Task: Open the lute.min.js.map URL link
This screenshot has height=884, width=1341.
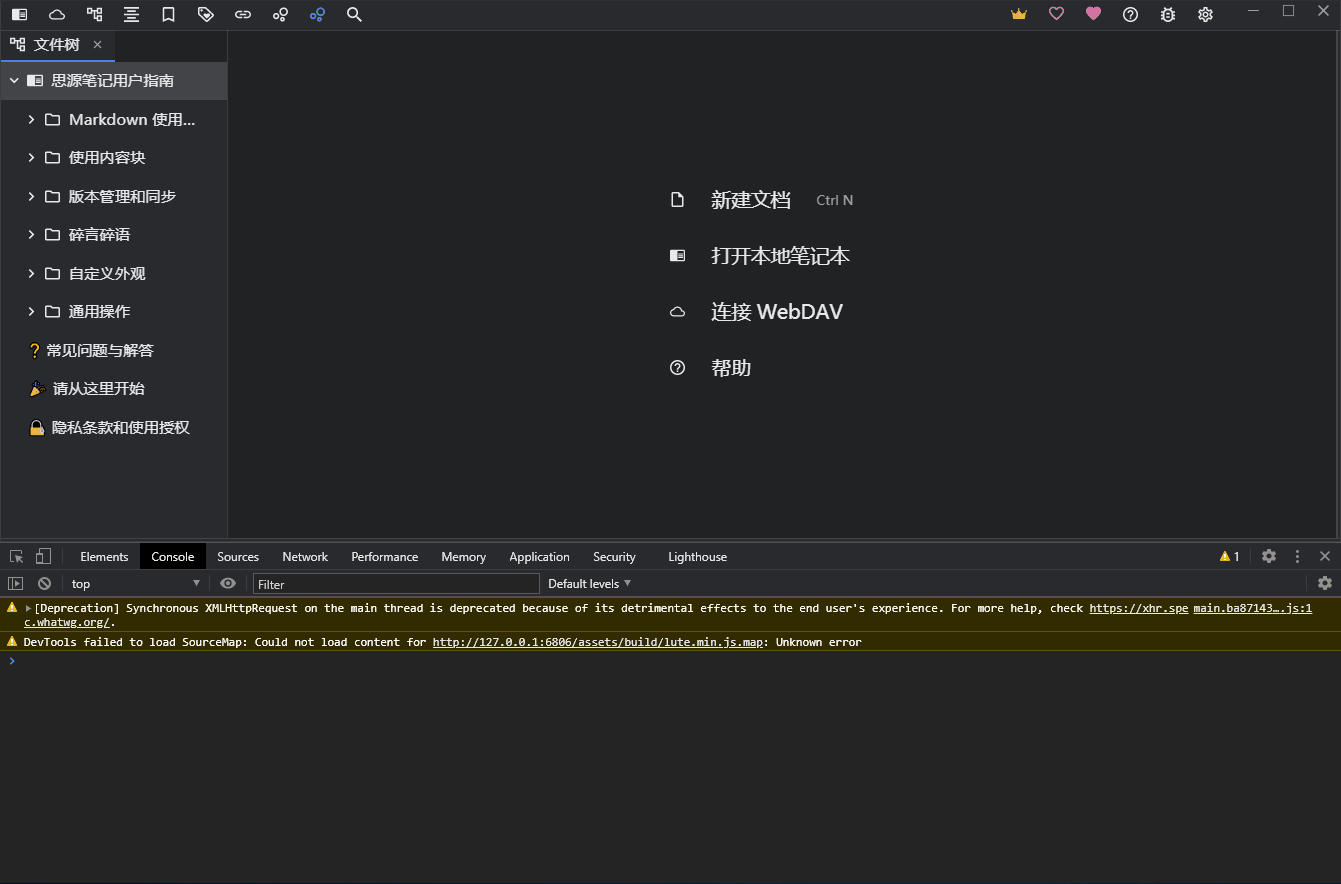Action: tap(597, 642)
